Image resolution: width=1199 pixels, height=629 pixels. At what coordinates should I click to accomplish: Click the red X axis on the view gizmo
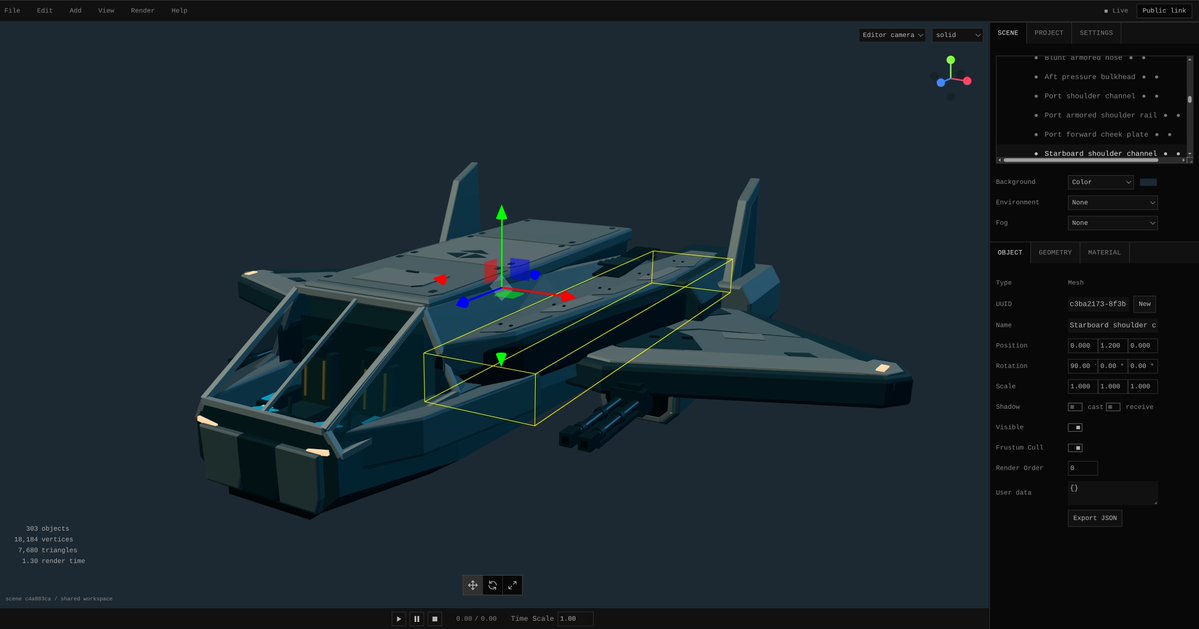point(967,81)
